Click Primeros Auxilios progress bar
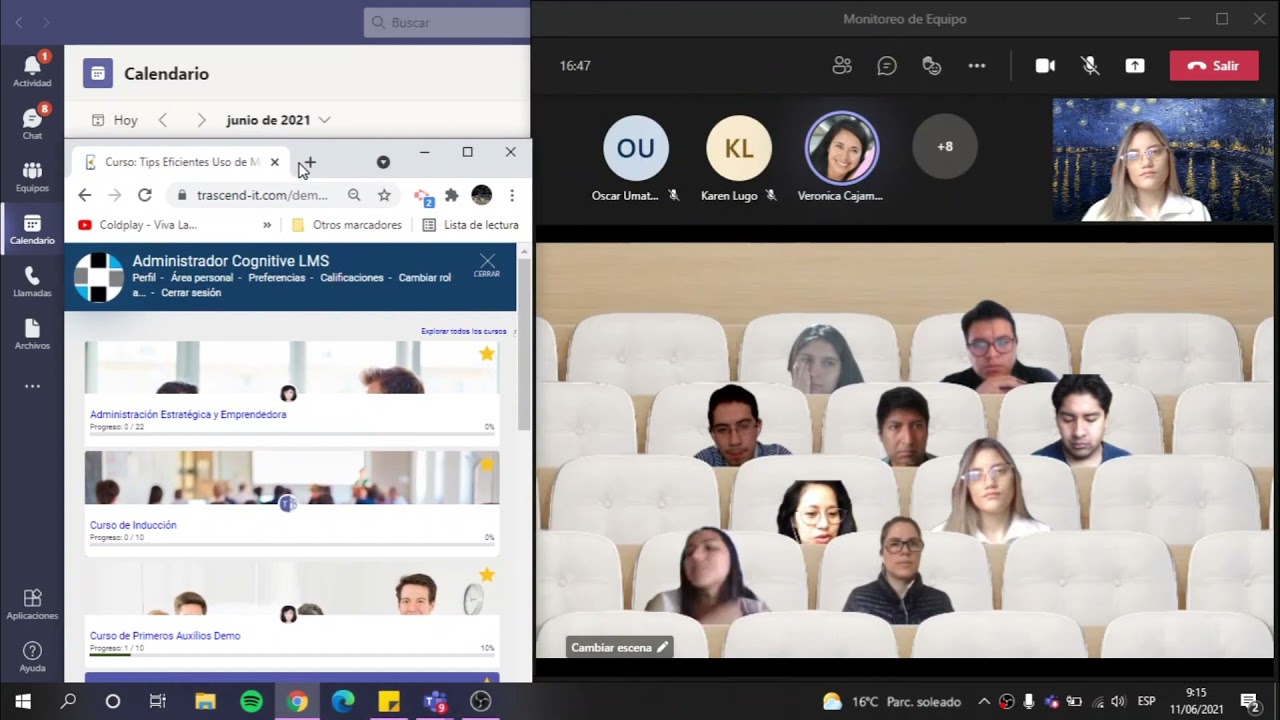The height and width of the screenshot is (720, 1280). [x=292, y=654]
